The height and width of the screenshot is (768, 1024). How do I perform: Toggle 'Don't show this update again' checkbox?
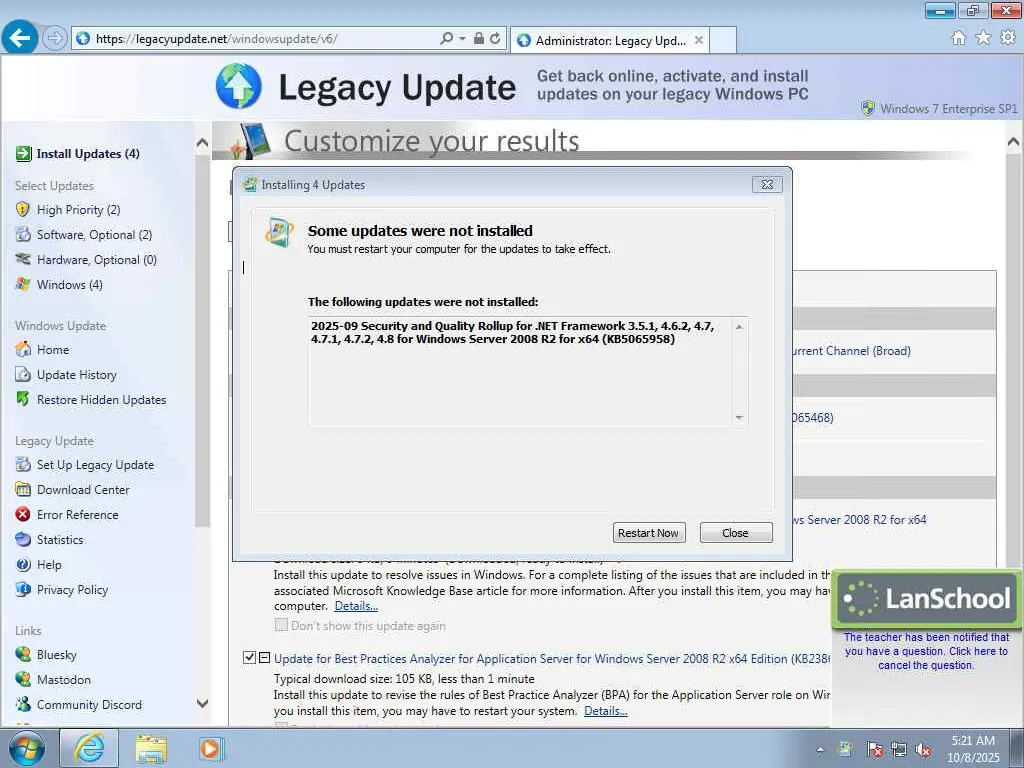(281, 625)
